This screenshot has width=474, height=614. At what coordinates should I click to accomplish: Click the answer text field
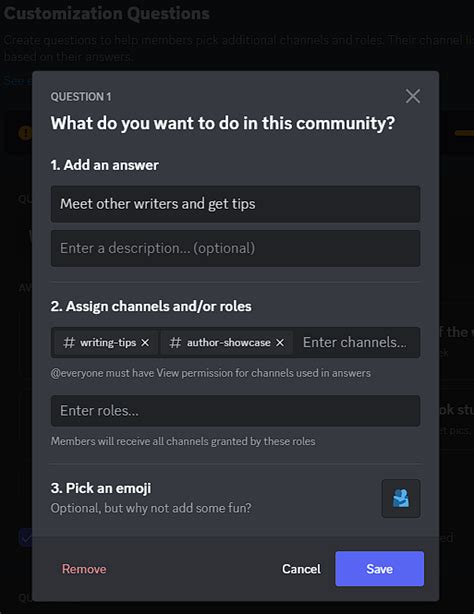[235, 204]
